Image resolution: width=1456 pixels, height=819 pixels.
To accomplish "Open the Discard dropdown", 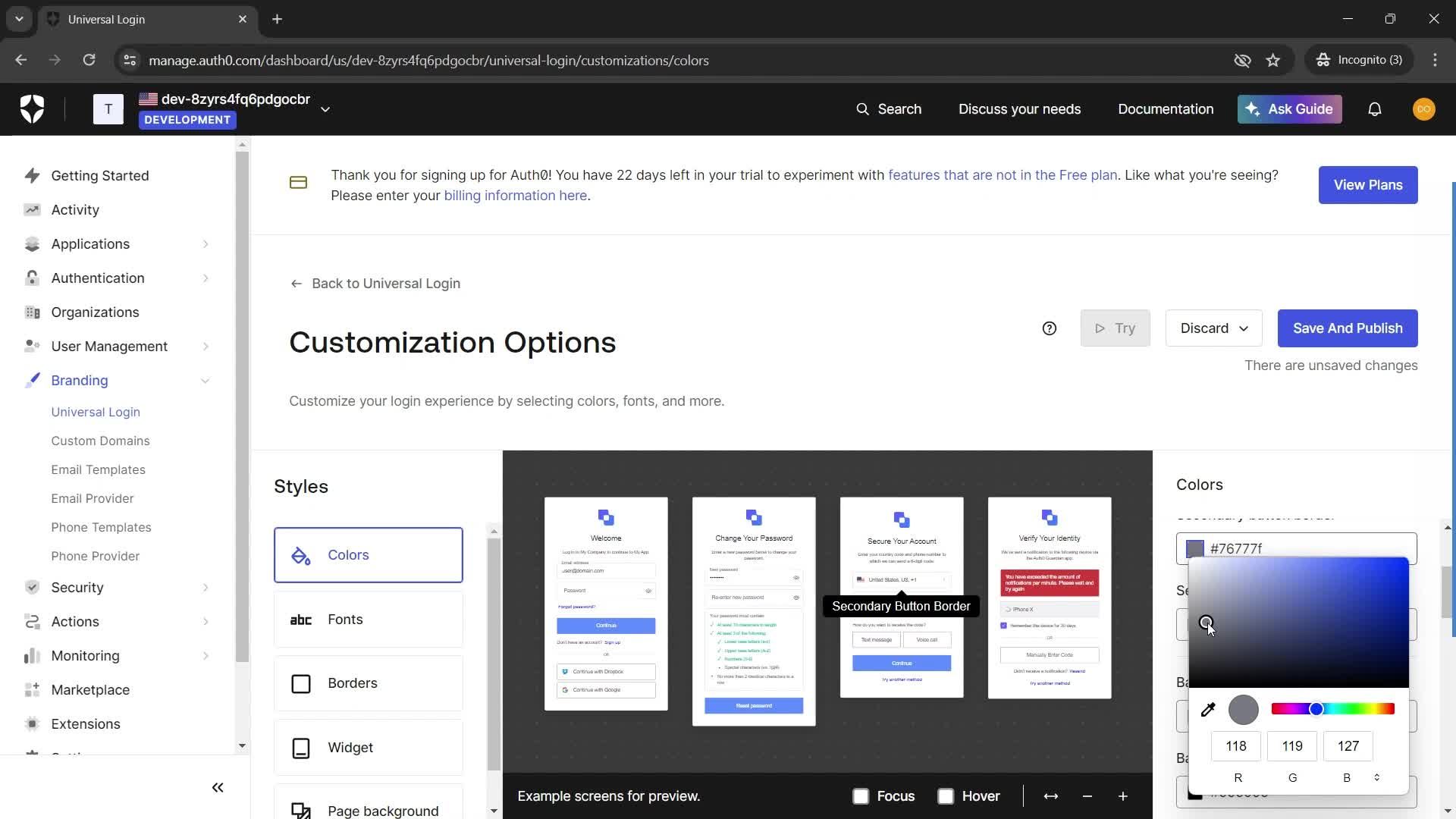I will click(1213, 328).
